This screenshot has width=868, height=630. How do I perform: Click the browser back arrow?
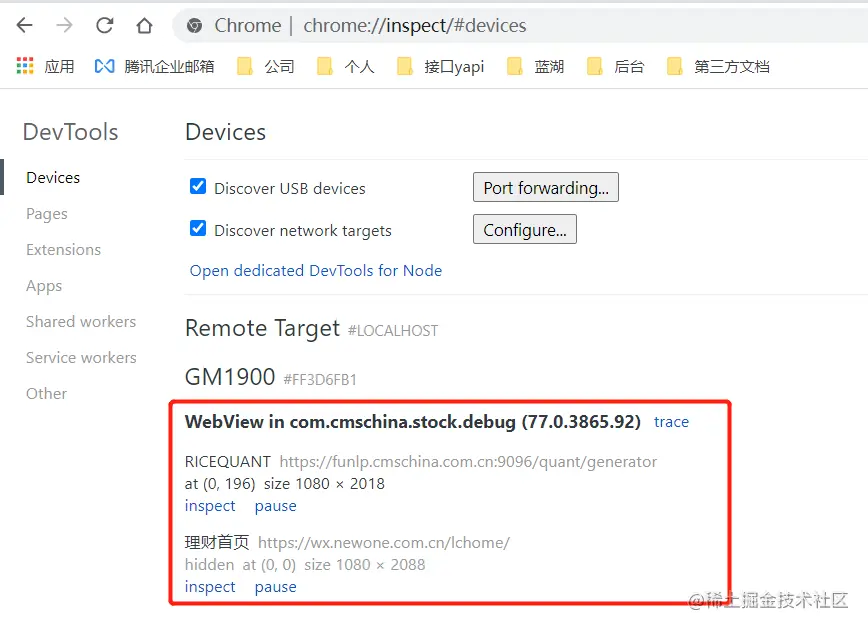(x=24, y=25)
